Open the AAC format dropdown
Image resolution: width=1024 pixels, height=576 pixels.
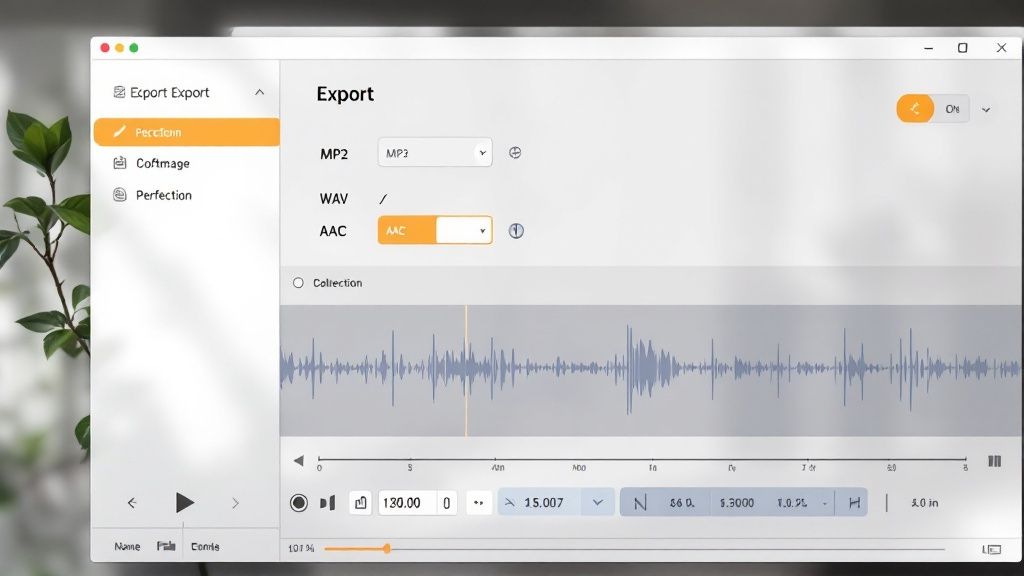click(x=435, y=231)
